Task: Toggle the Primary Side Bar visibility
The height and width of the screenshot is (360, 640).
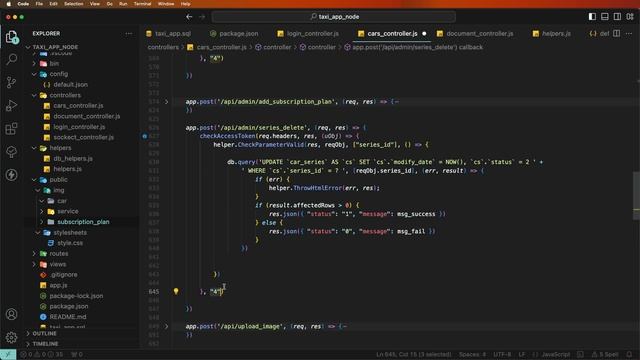Action: pyautogui.click(x=592, y=17)
